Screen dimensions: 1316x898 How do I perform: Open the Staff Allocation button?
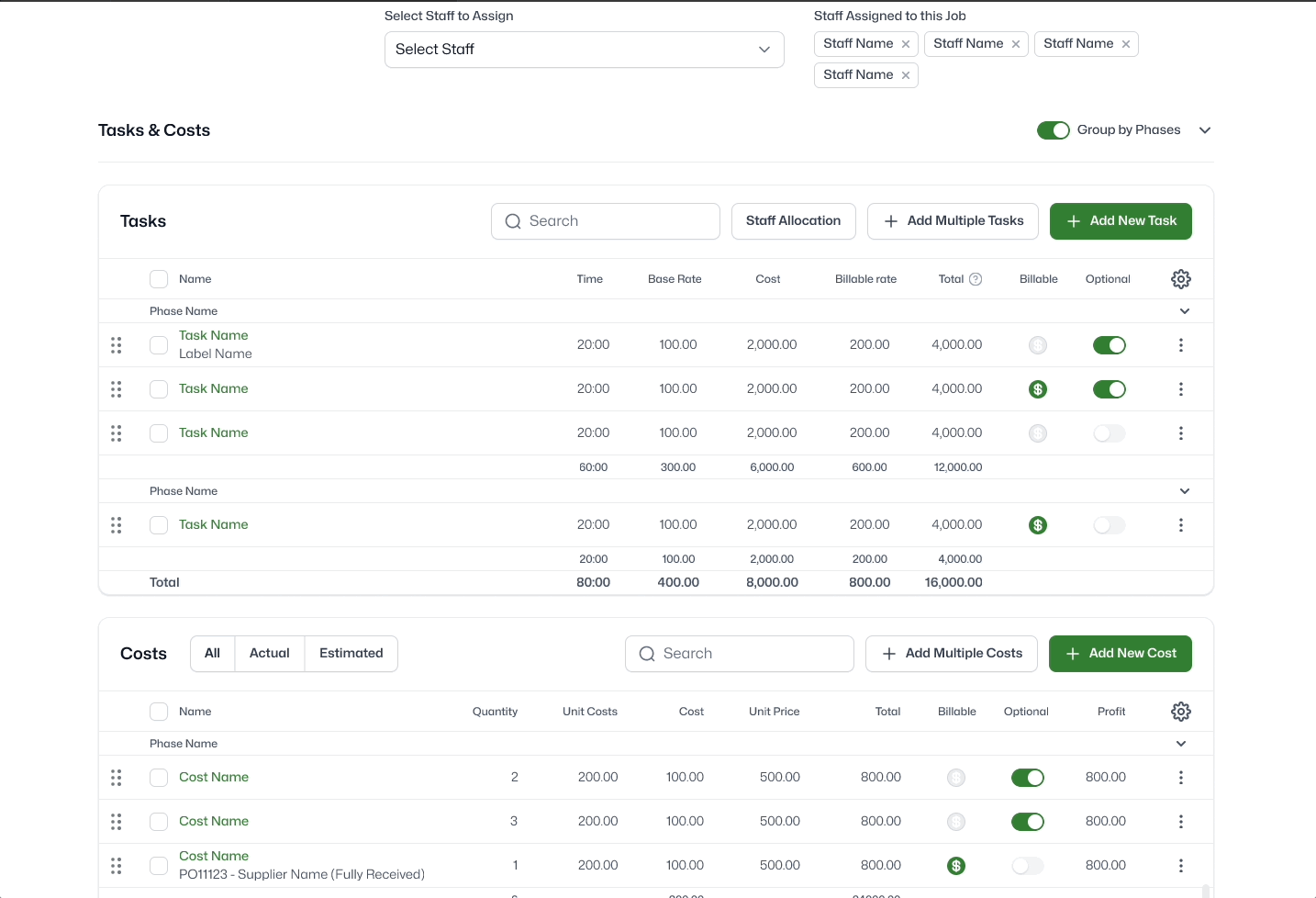tap(794, 221)
